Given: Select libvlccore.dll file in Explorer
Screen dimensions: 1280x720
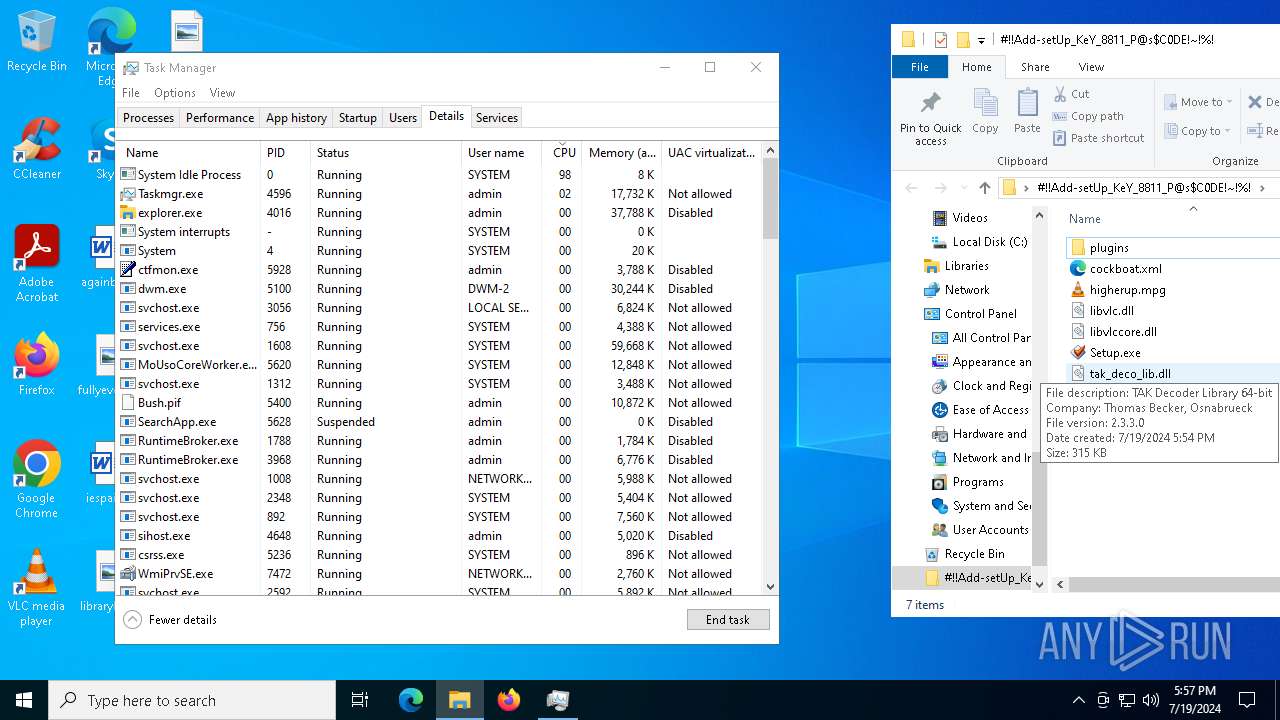Looking at the screenshot, I should click(1122, 331).
